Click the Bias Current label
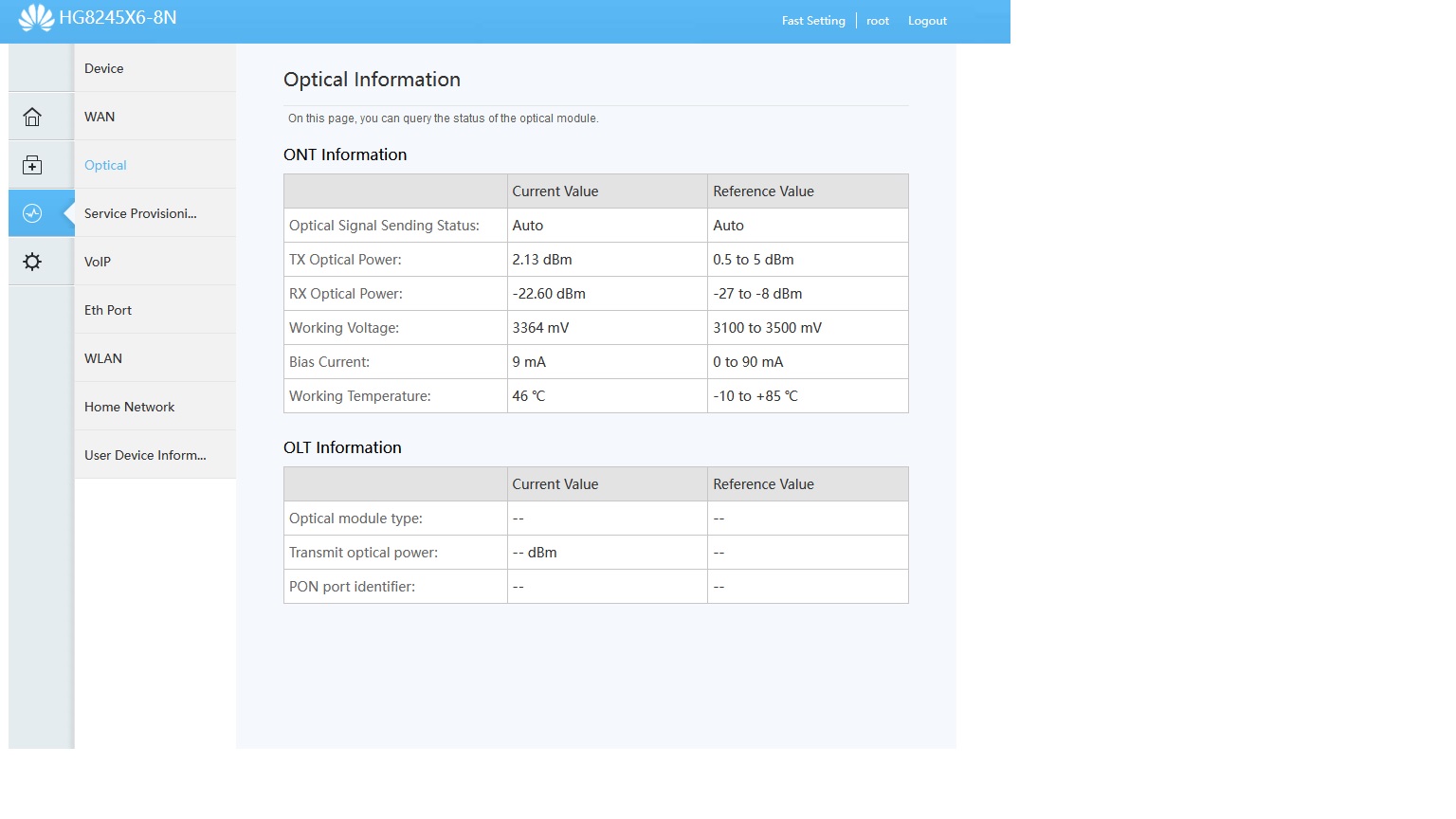Screen dimensions: 1456x819 tap(329, 362)
